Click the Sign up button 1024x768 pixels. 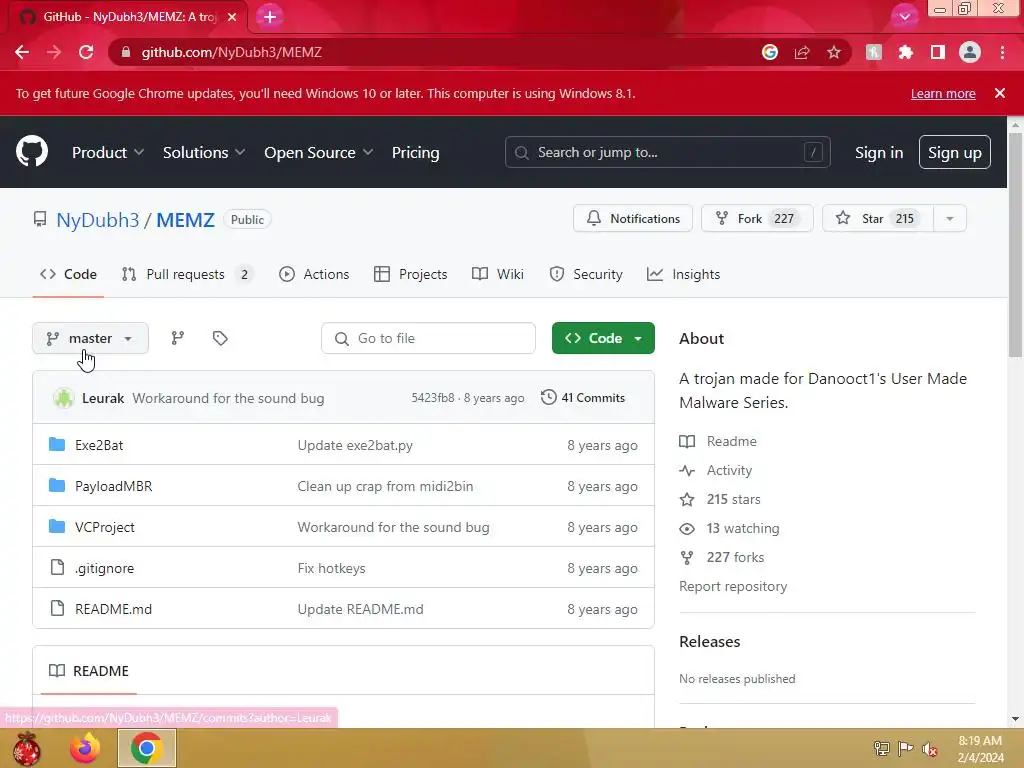pos(955,152)
